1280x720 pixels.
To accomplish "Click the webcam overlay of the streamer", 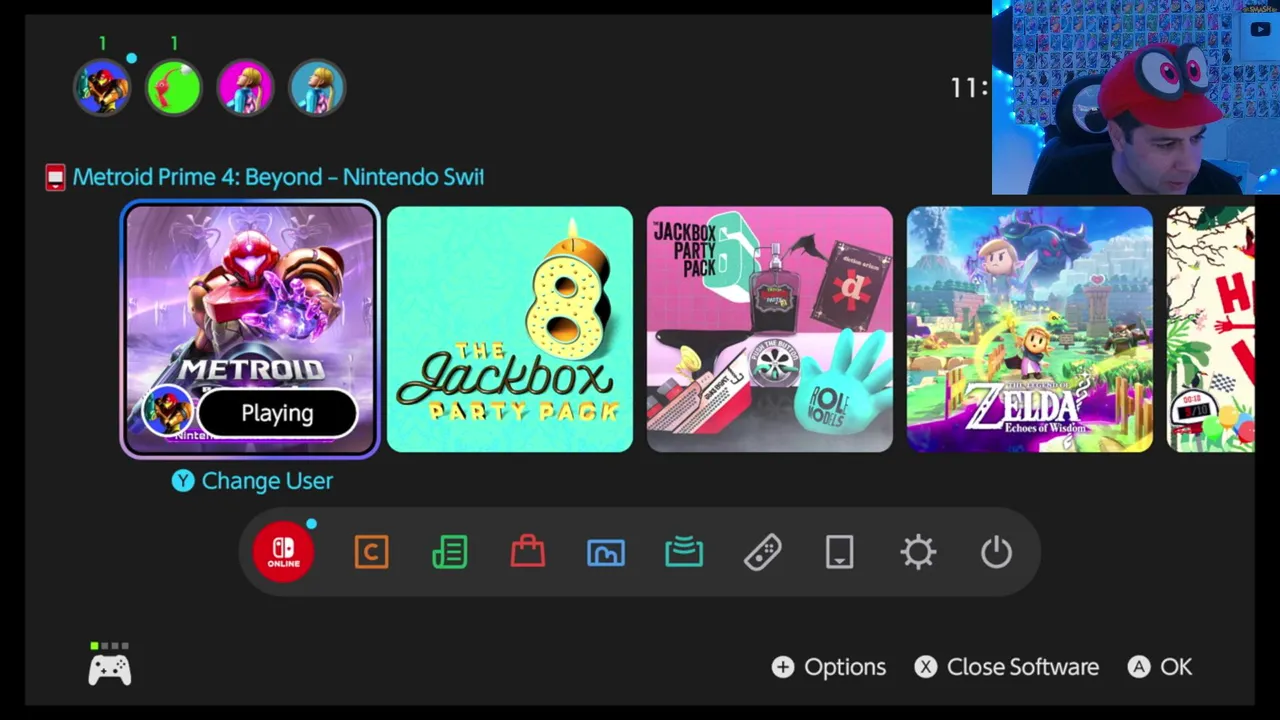I will [1136, 97].
